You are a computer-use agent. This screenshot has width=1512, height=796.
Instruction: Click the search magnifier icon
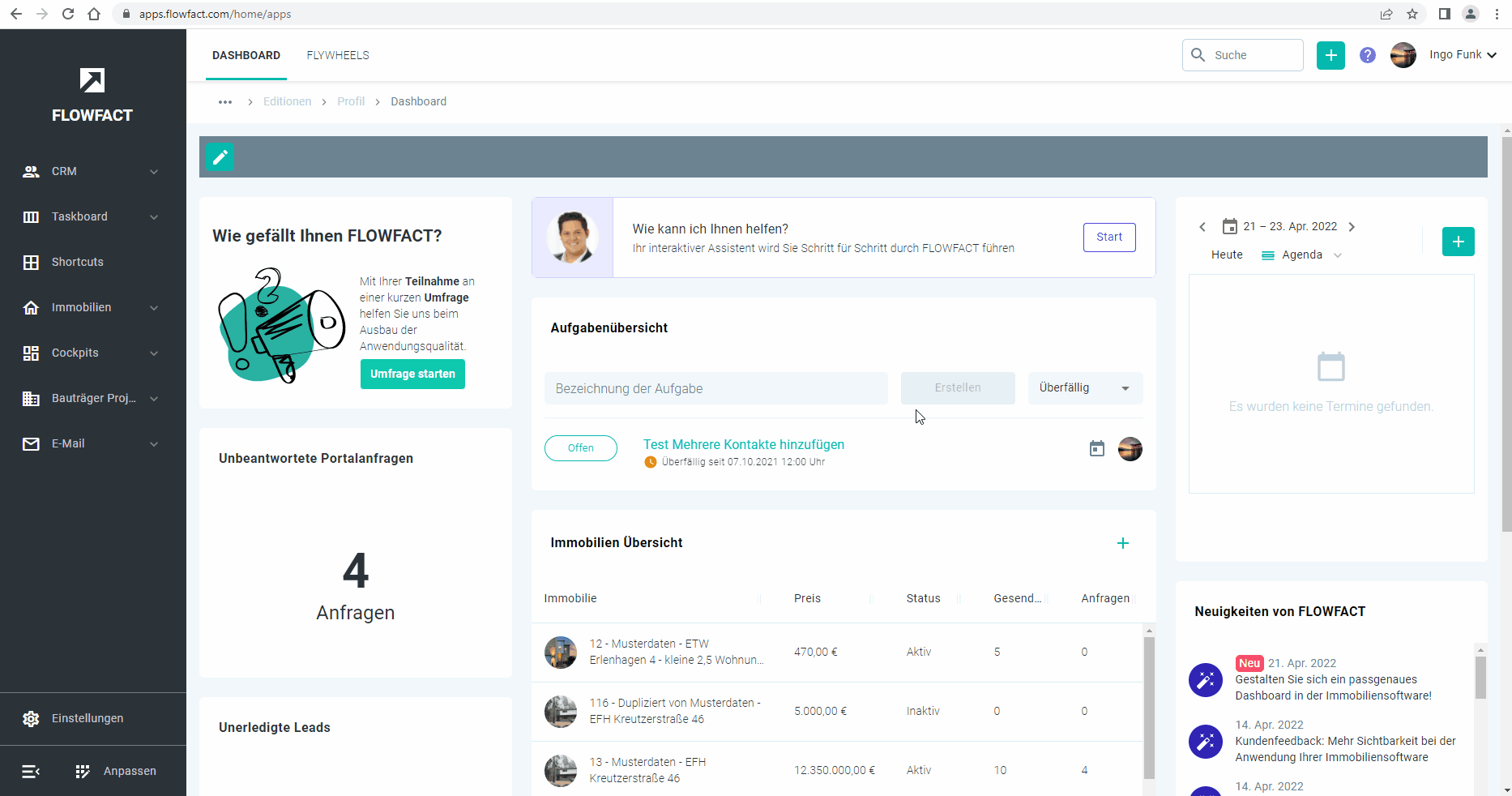pyautogui.click(x=1198, y=55)
